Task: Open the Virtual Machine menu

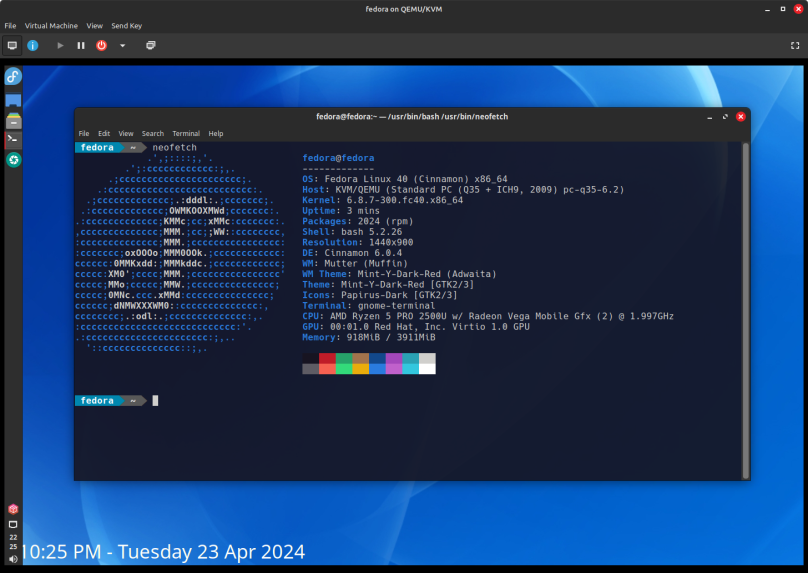Action: coord(51,26)
